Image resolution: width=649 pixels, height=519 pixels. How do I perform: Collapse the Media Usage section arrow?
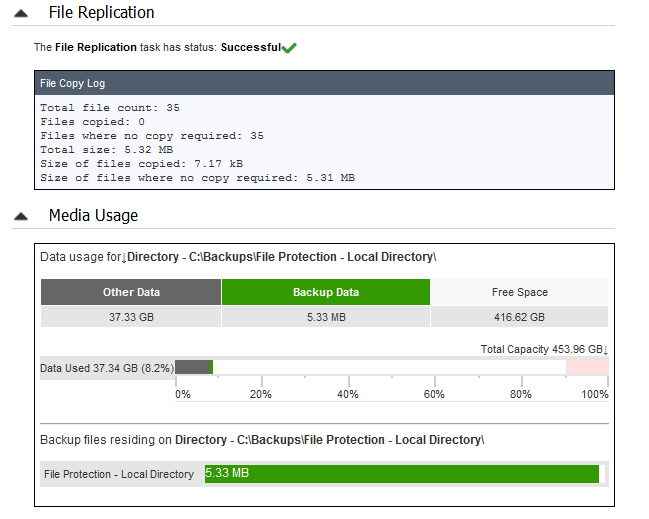coord(21,216)
